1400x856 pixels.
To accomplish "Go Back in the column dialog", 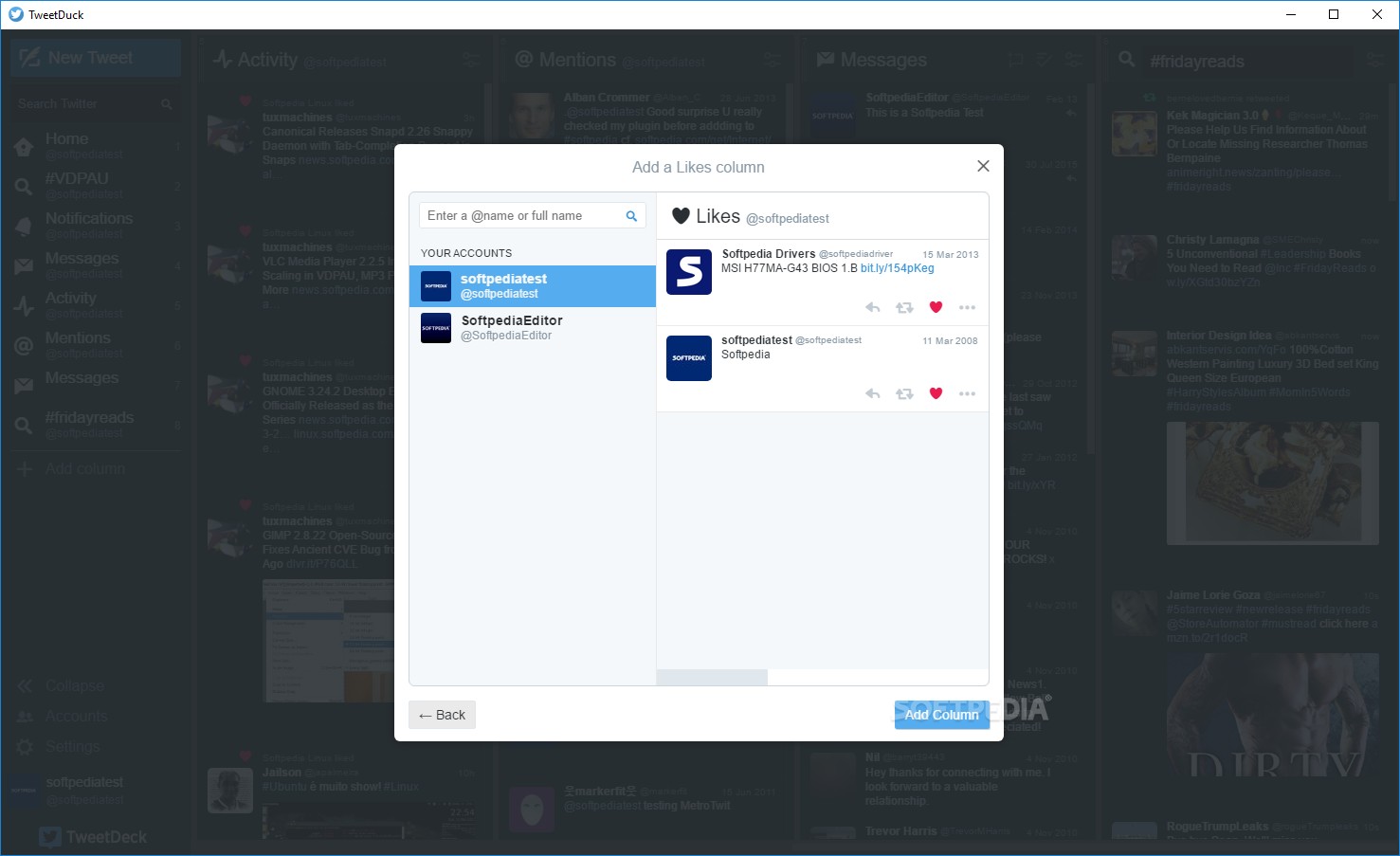I will coord(442,715).
